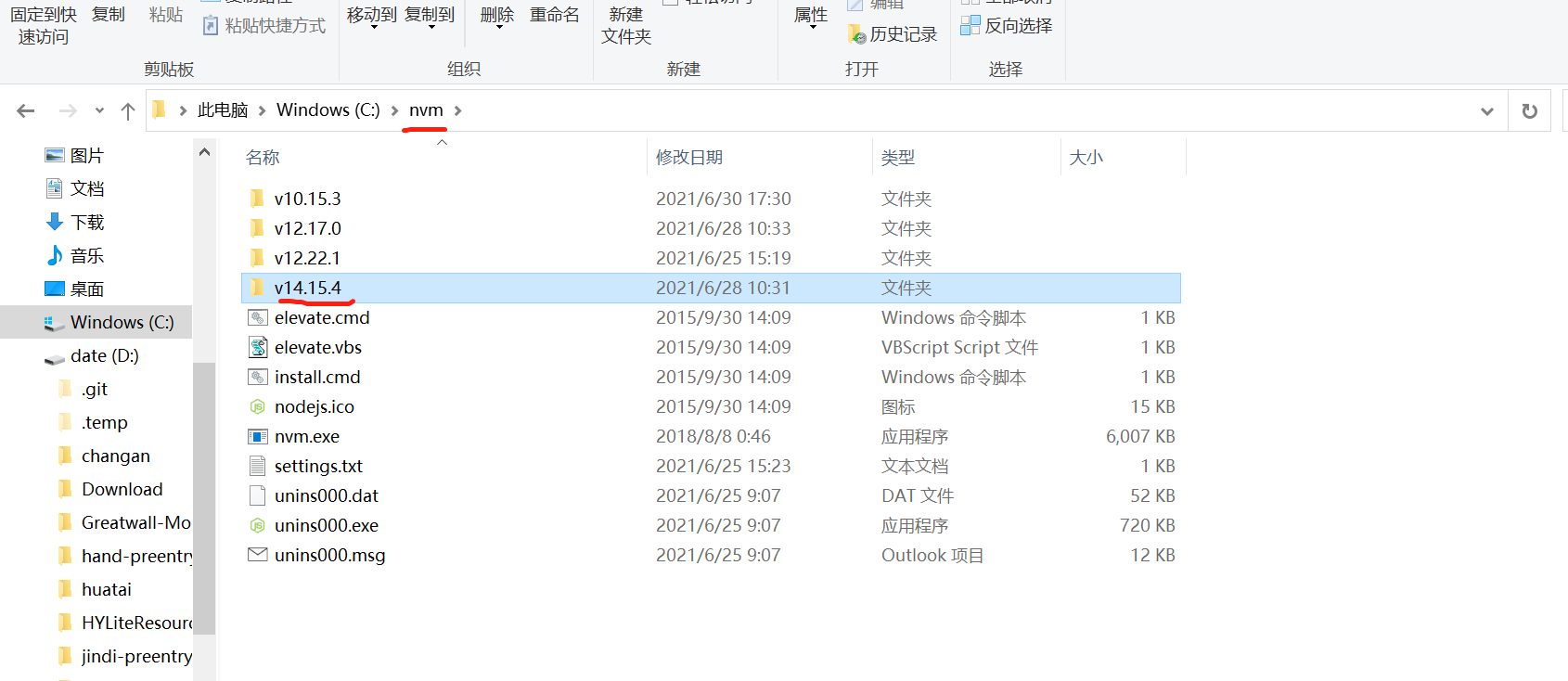Open the 删除 dropdown

pos(497,19)
